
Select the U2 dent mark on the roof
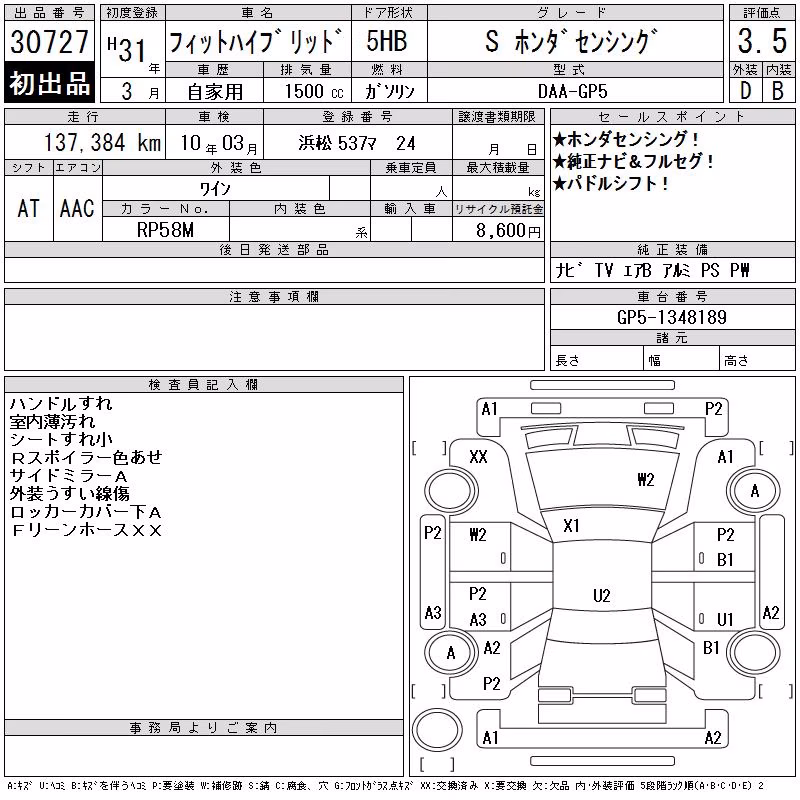[602, 595]
